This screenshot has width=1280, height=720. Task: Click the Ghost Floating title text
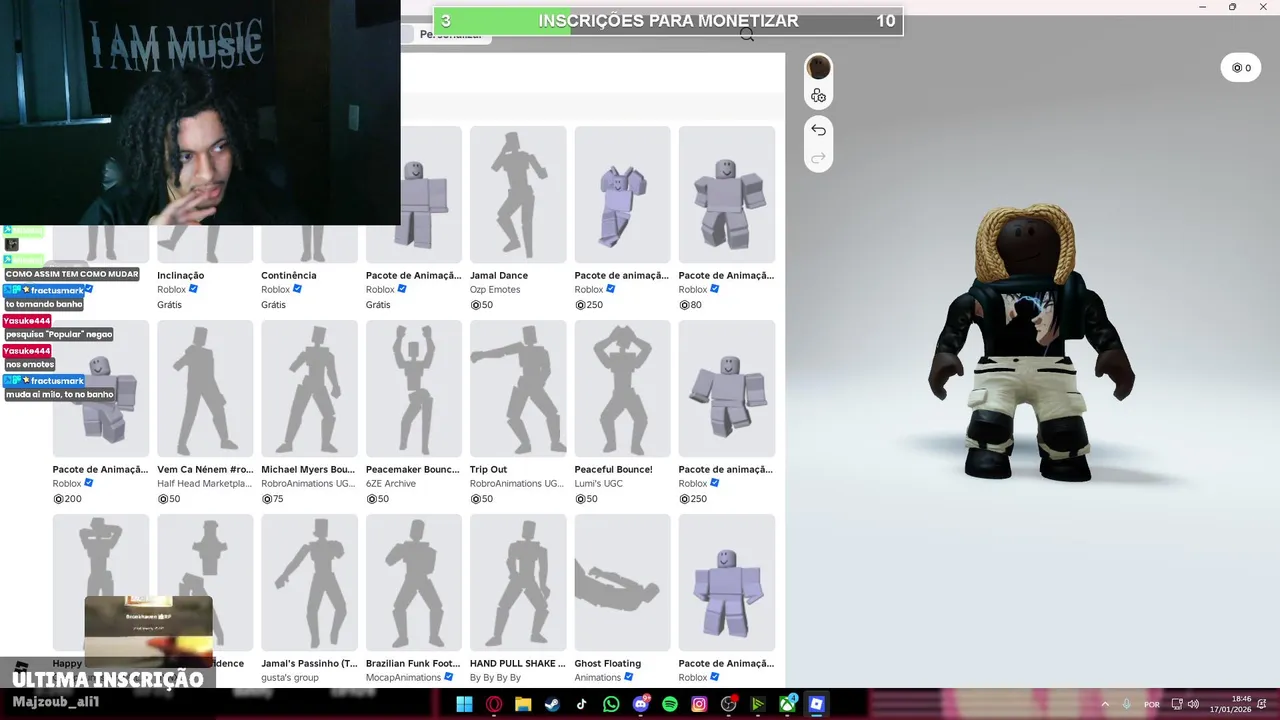608,663
